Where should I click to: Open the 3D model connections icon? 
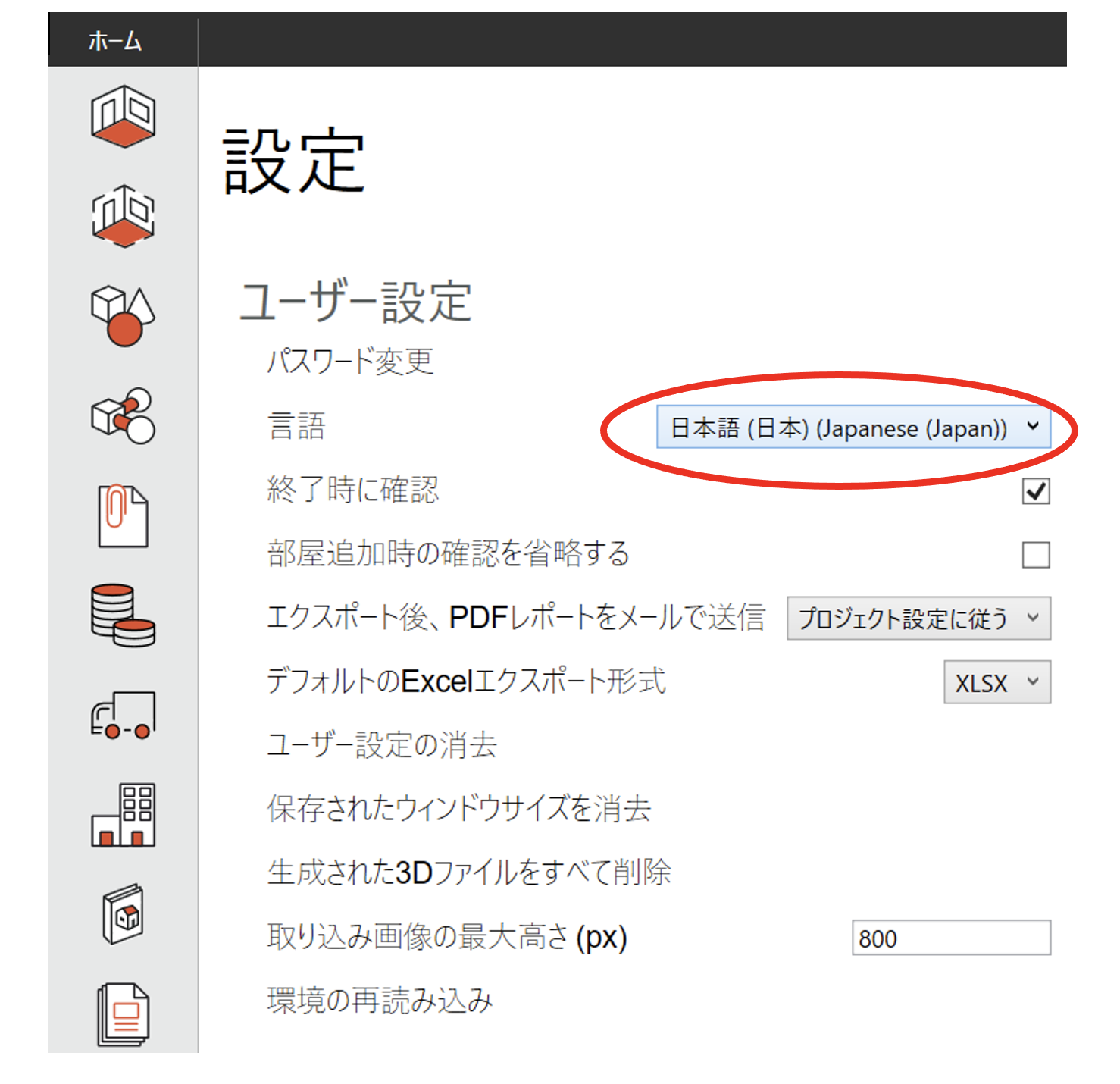point(123,417)
